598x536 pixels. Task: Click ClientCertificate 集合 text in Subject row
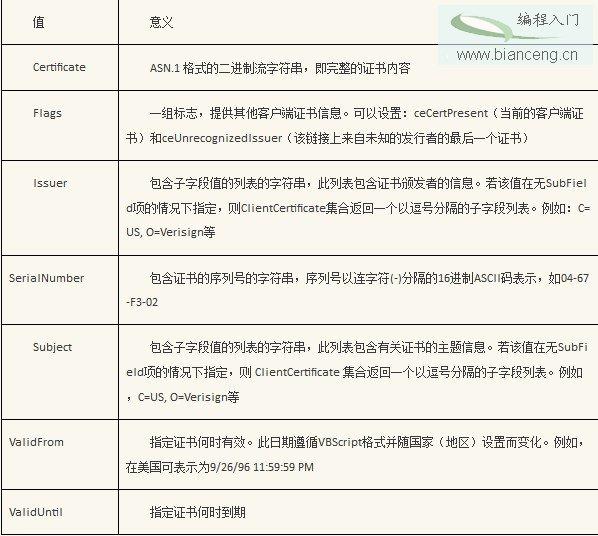310,372
